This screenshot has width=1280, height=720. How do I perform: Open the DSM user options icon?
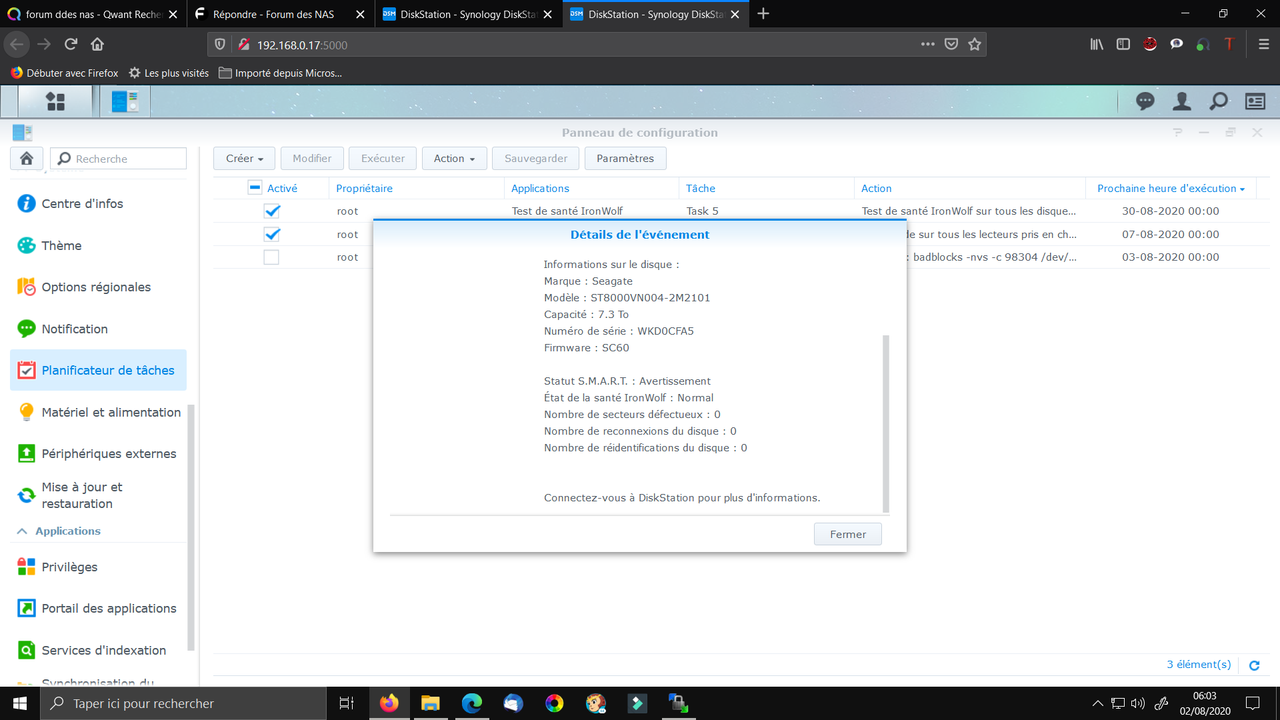[1182, 102]
